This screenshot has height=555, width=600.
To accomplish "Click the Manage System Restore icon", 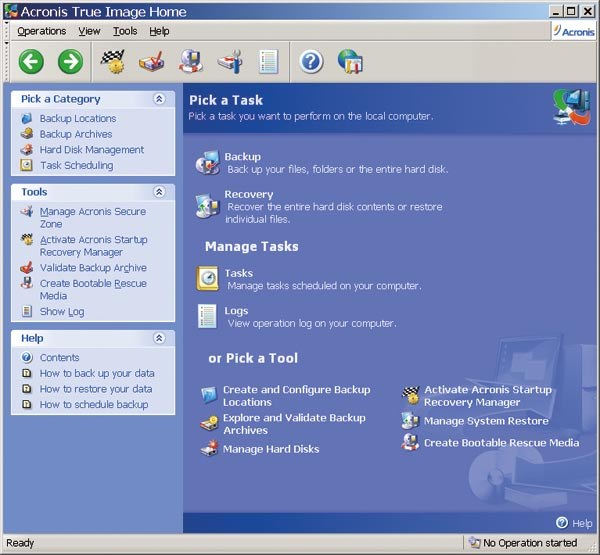I will pos(410,421).
